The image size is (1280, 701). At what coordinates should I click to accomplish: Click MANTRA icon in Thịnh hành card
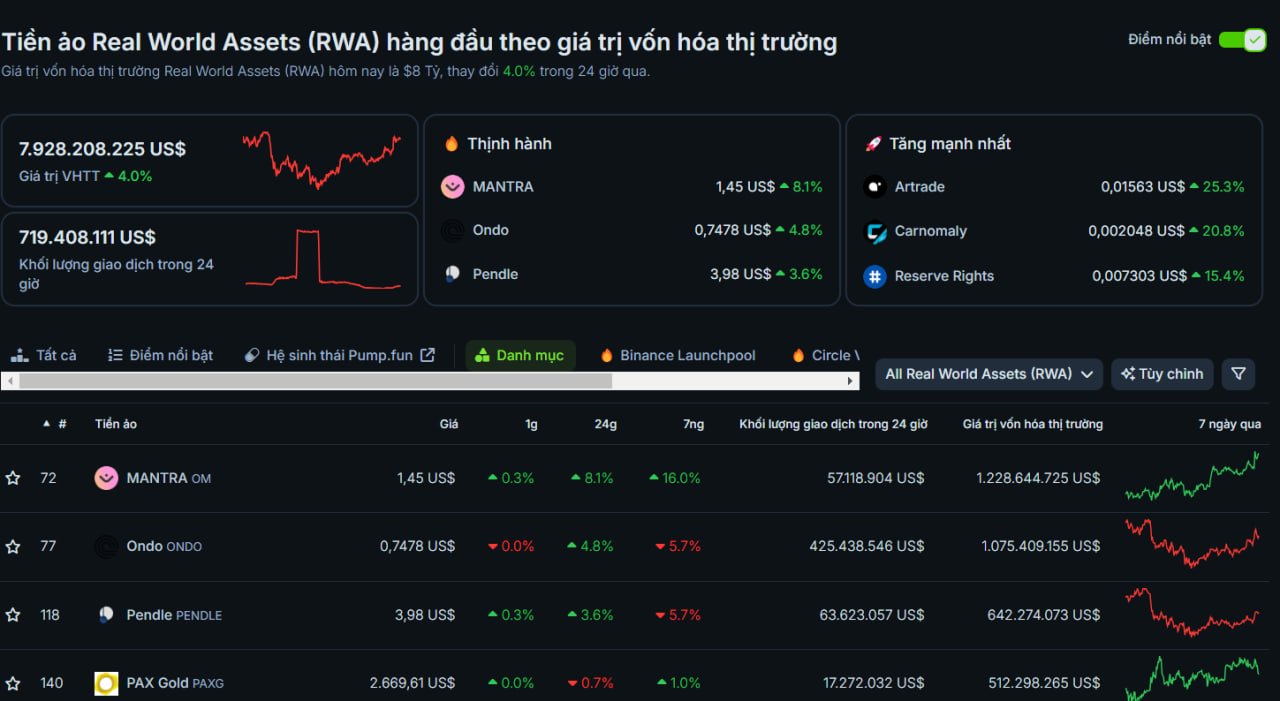(x=453, y=187)
